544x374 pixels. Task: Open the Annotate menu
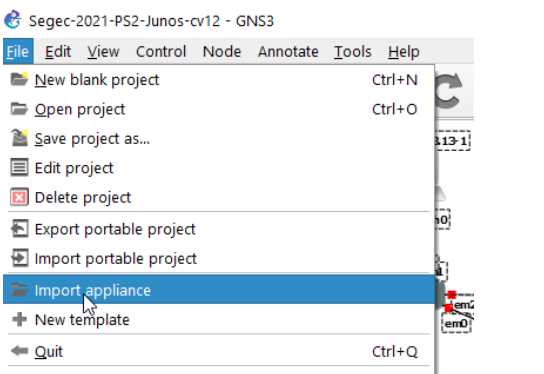click(x=288, y=52)
